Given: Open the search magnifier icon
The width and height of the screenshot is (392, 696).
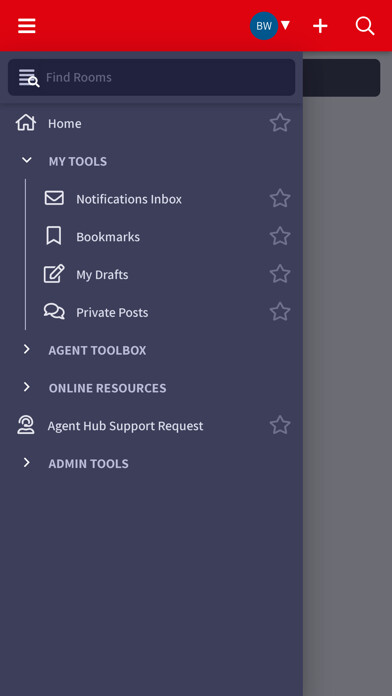Looking at the screenshot, I should (365, 26).
